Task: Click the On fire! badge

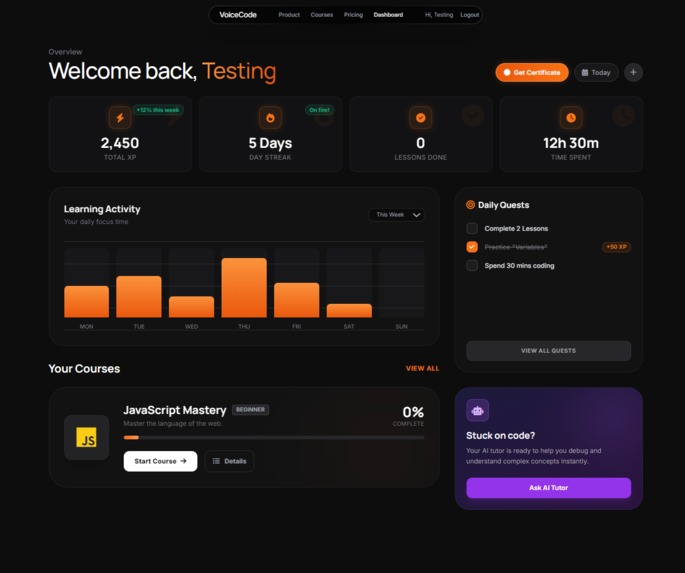Action: click(x=319, y=110)
